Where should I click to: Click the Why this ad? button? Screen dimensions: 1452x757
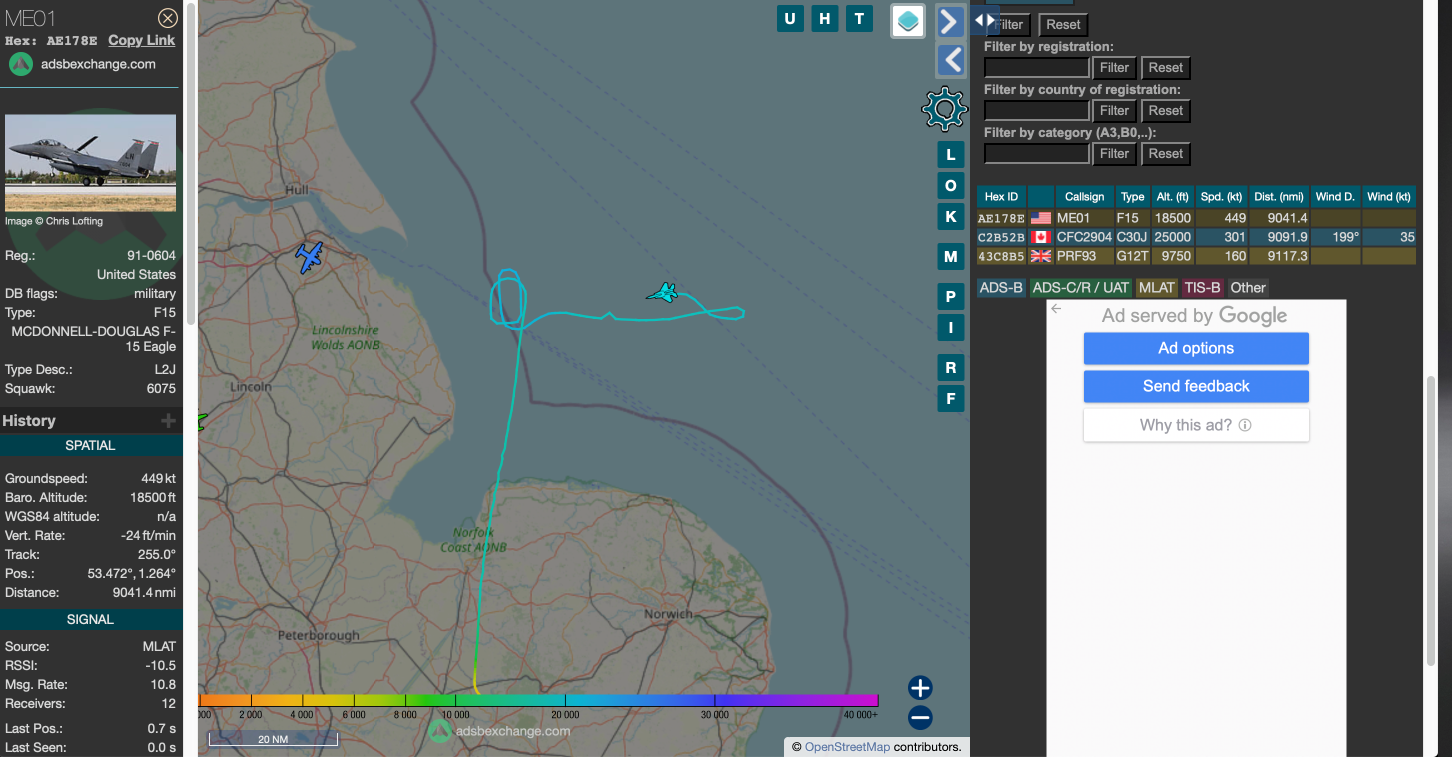(1196, 425)
